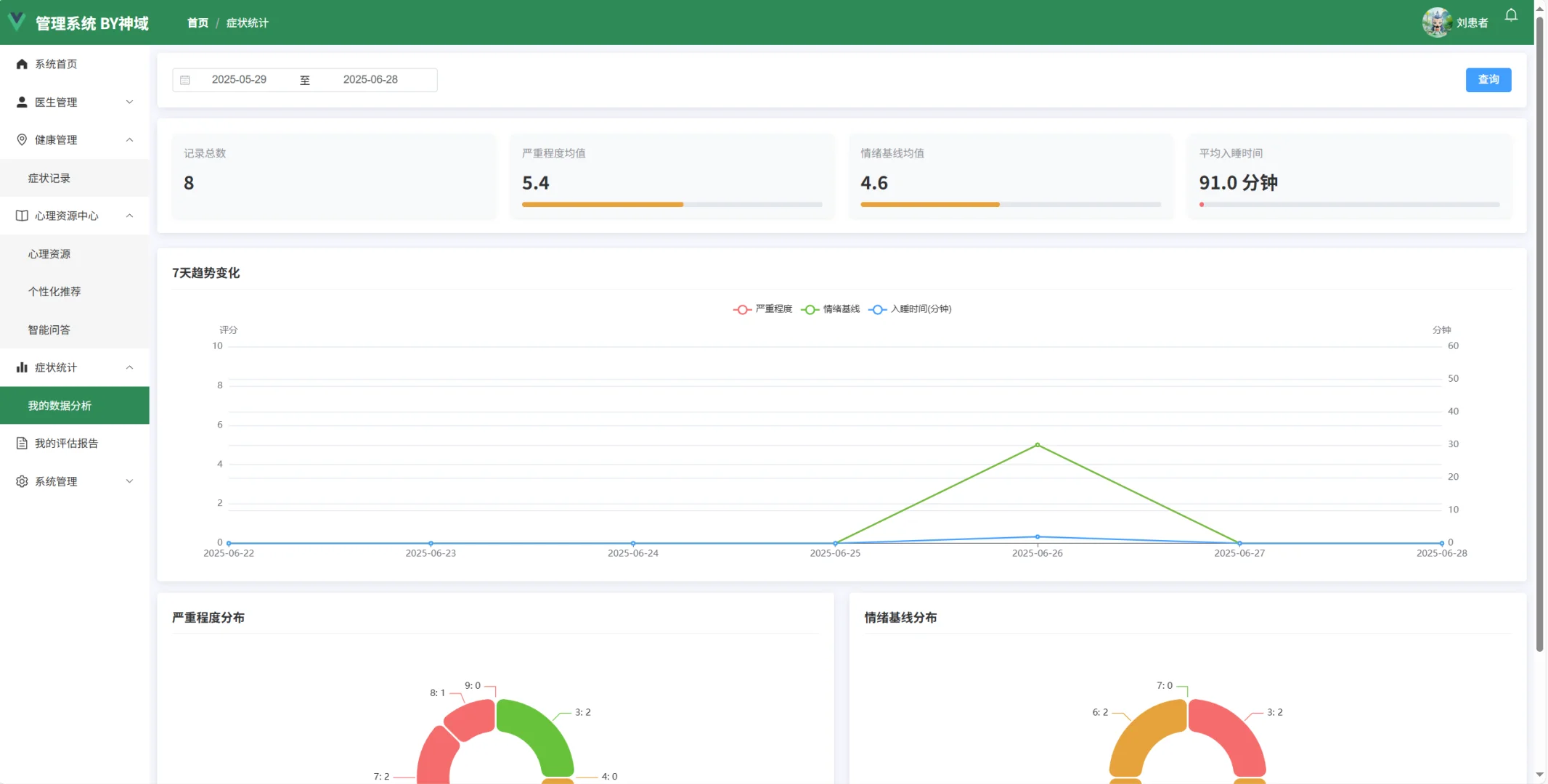Click the notification bell icon
The image size is (1548, 784).
[1510, 15]
